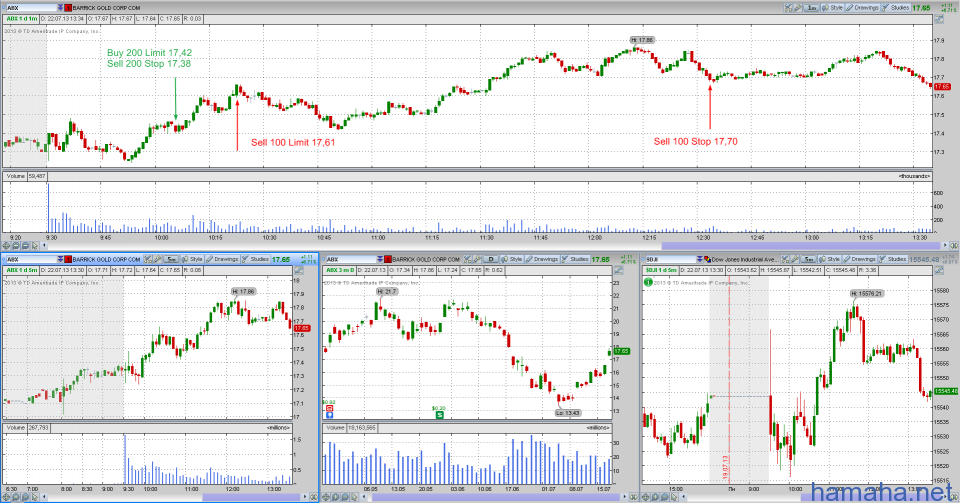Click wrench icon in bottom-left ABX chart toolbar
The image size is (960, 503).
click(x=157, y=259)
